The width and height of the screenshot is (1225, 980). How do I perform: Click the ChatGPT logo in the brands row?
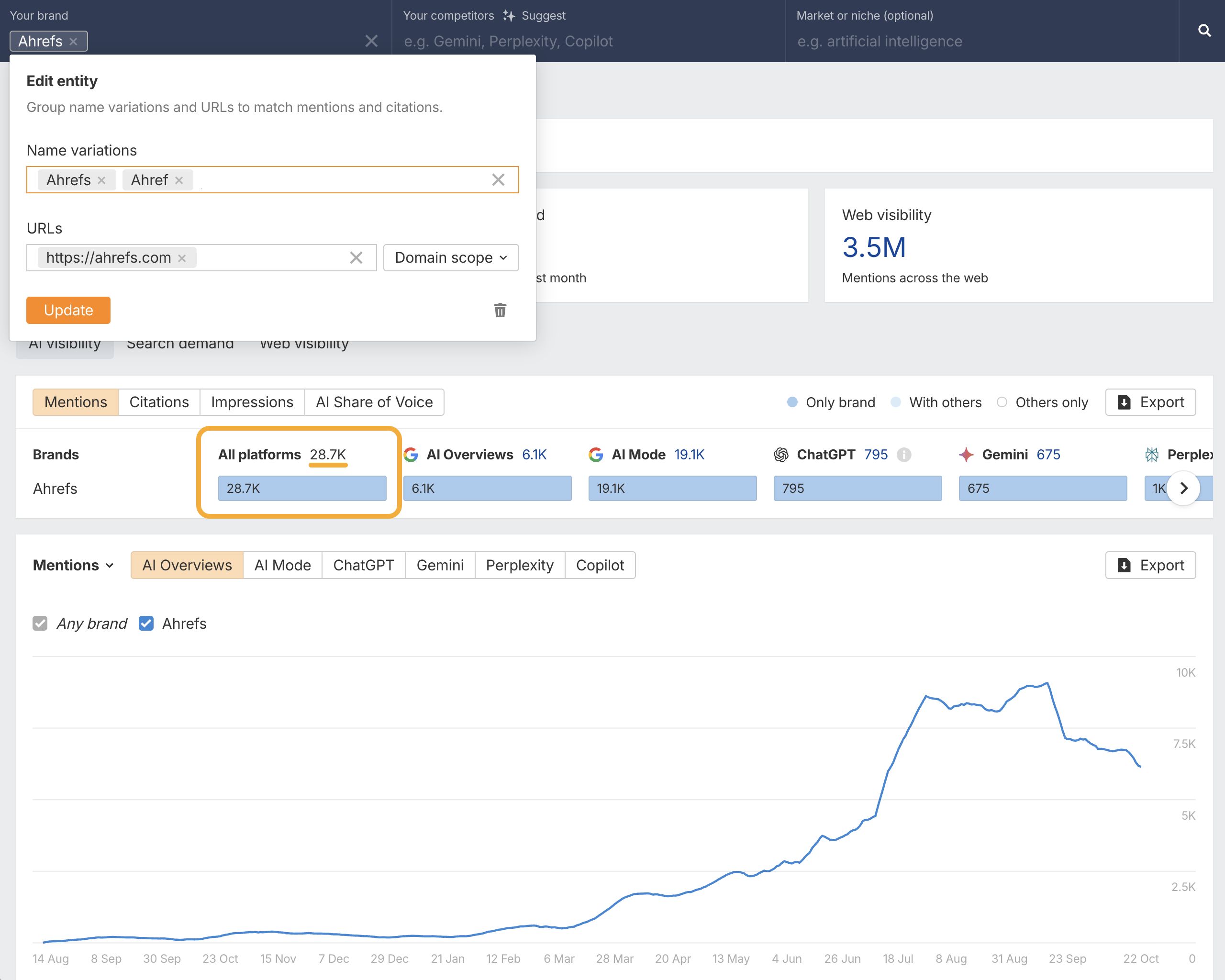point(781,455)
